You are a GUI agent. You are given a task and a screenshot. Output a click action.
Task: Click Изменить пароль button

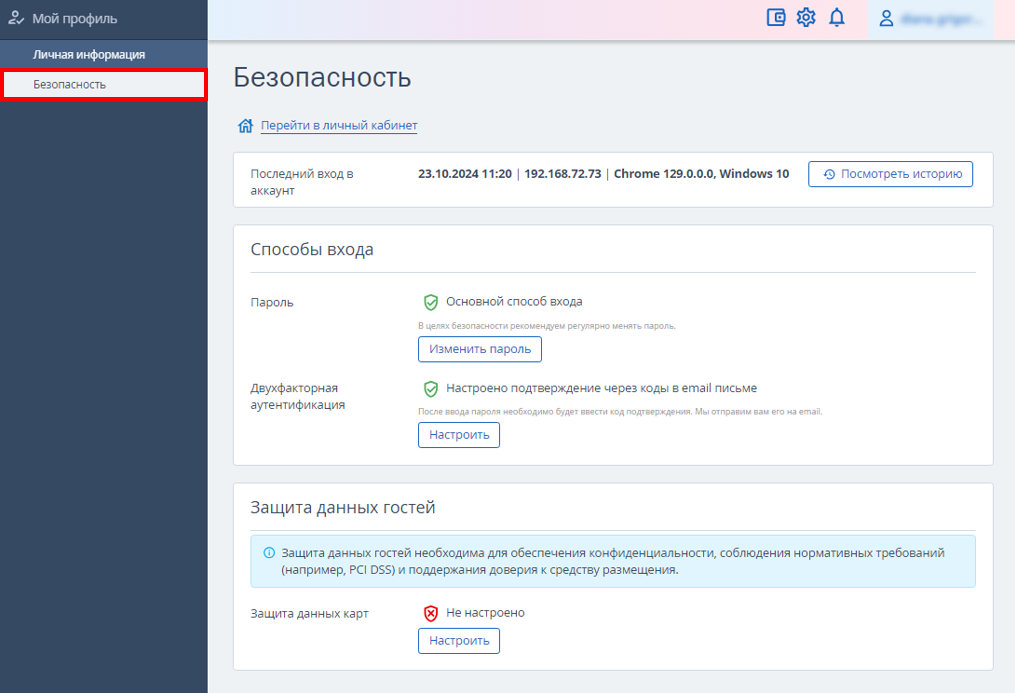[x=480, y=349]
